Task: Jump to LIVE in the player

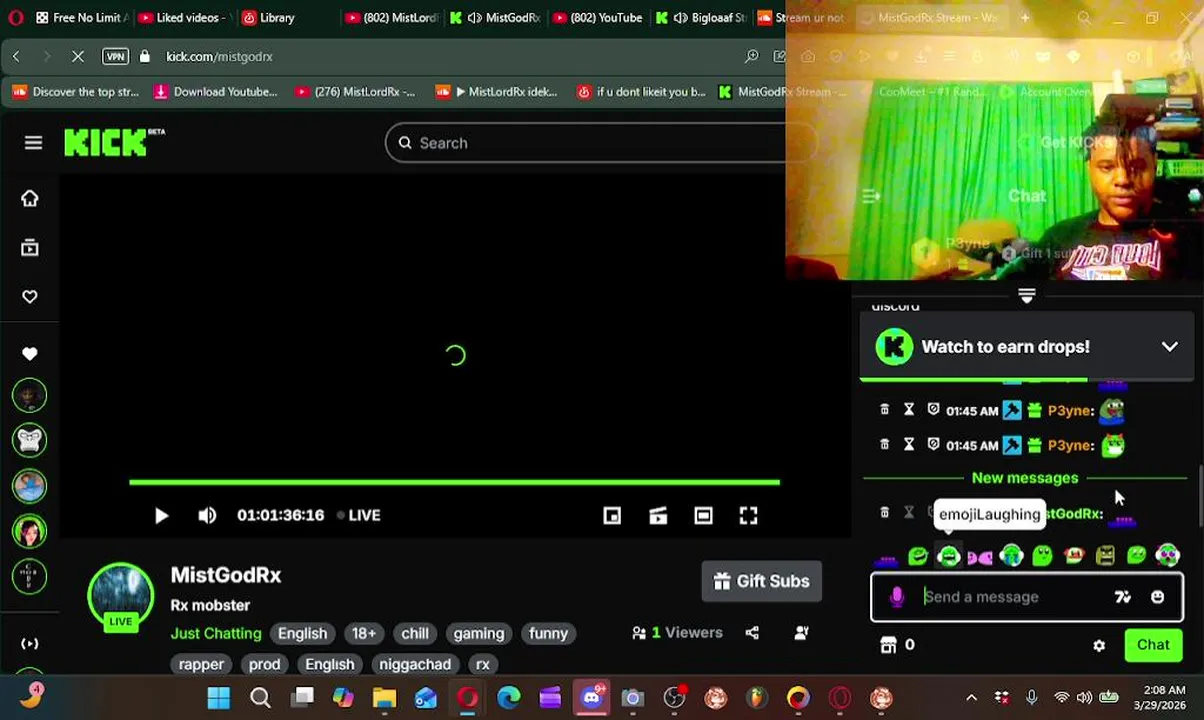Action: 358,515
